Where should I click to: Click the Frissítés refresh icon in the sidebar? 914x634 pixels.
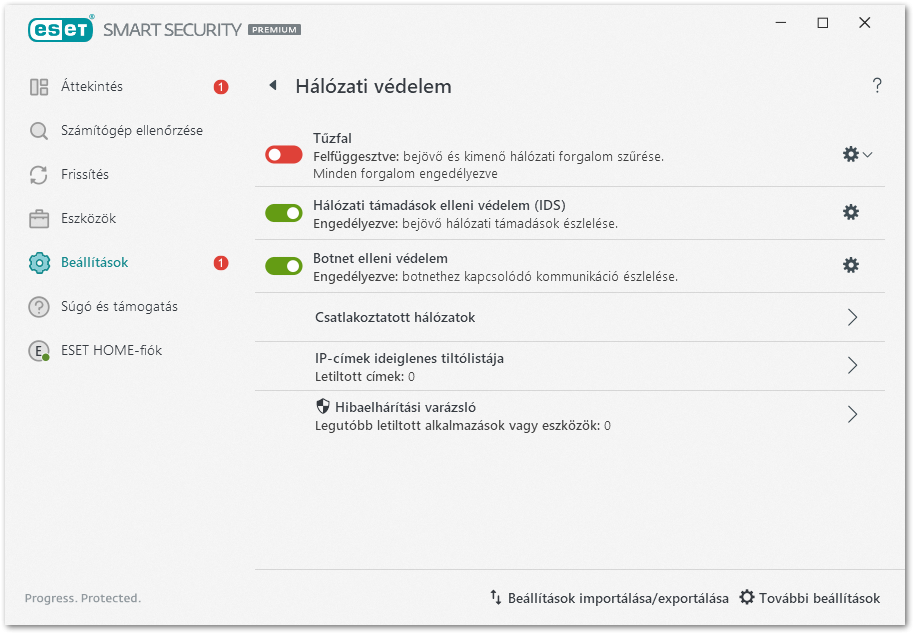[39, 175]
